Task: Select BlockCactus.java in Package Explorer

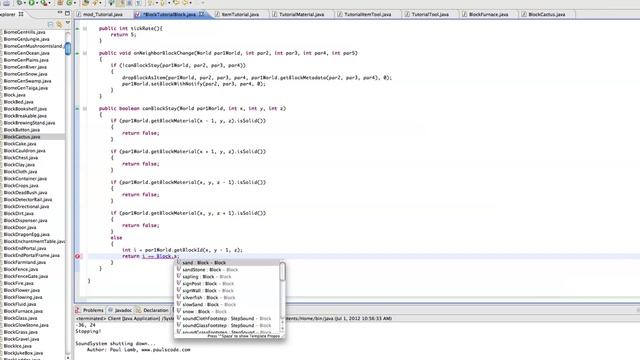Action: 22,137
